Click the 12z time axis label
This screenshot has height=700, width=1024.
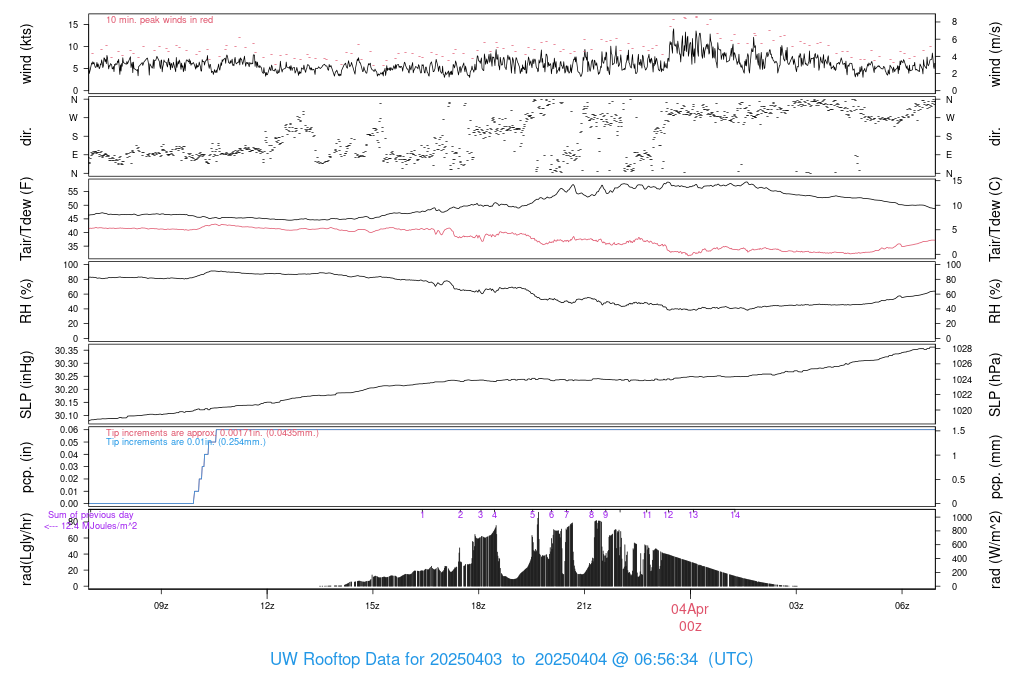[267, 605]
